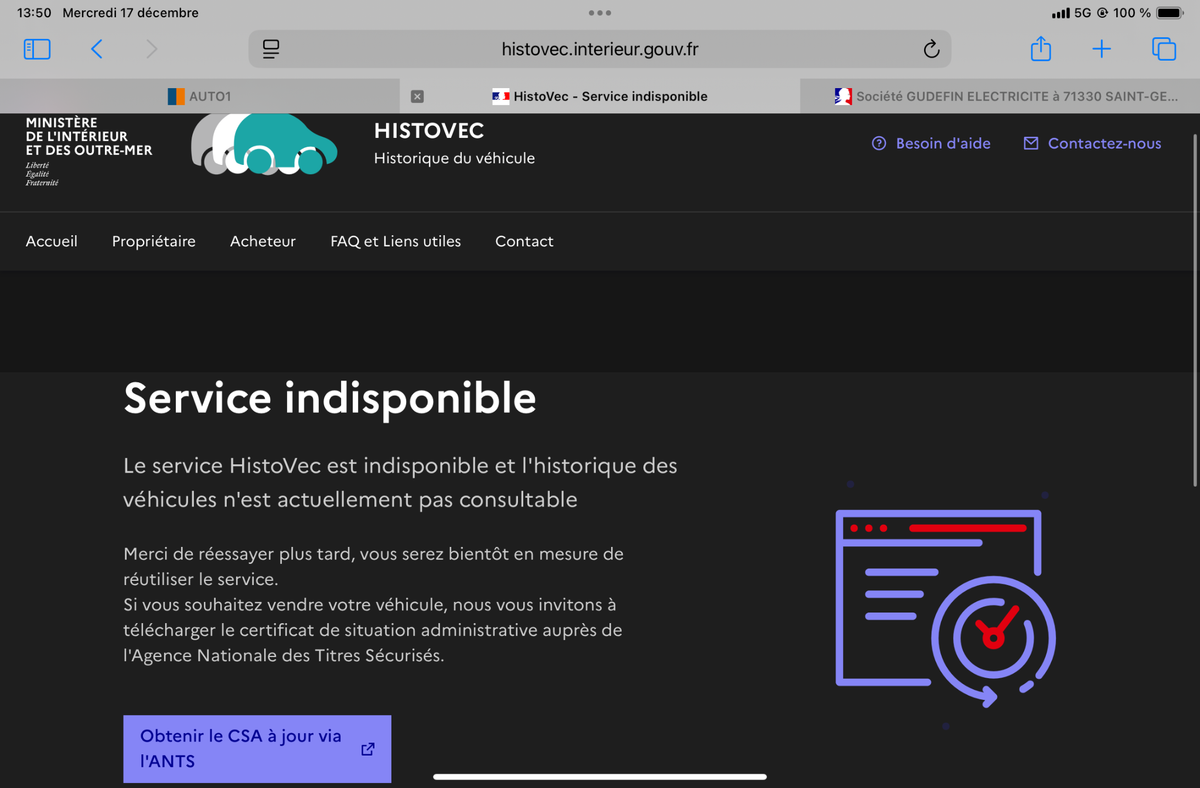The height and width of the screenshot is (788, 1200).
Task: Click Obtenir le CSA à jour button
Action: 257,748
